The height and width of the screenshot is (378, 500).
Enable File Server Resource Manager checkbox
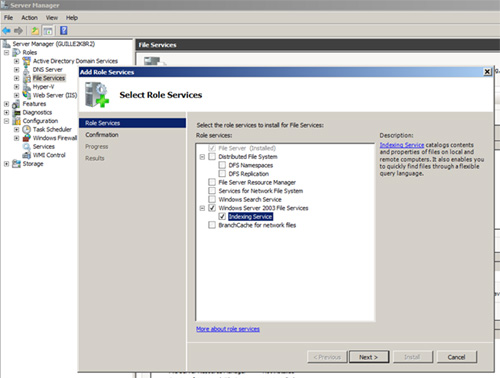pyautogui.click(x=212, y=182)
